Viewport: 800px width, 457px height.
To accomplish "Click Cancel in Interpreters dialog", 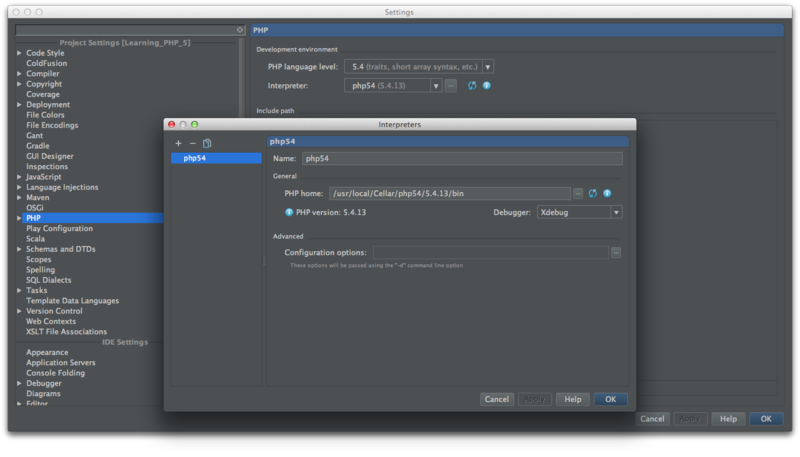I will tap(496, 399).
